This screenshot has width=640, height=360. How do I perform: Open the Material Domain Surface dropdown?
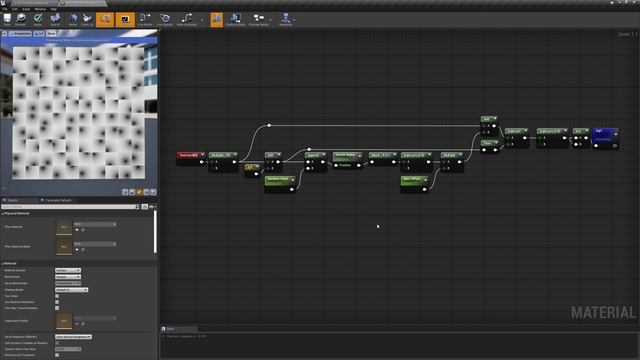point(68,270)
